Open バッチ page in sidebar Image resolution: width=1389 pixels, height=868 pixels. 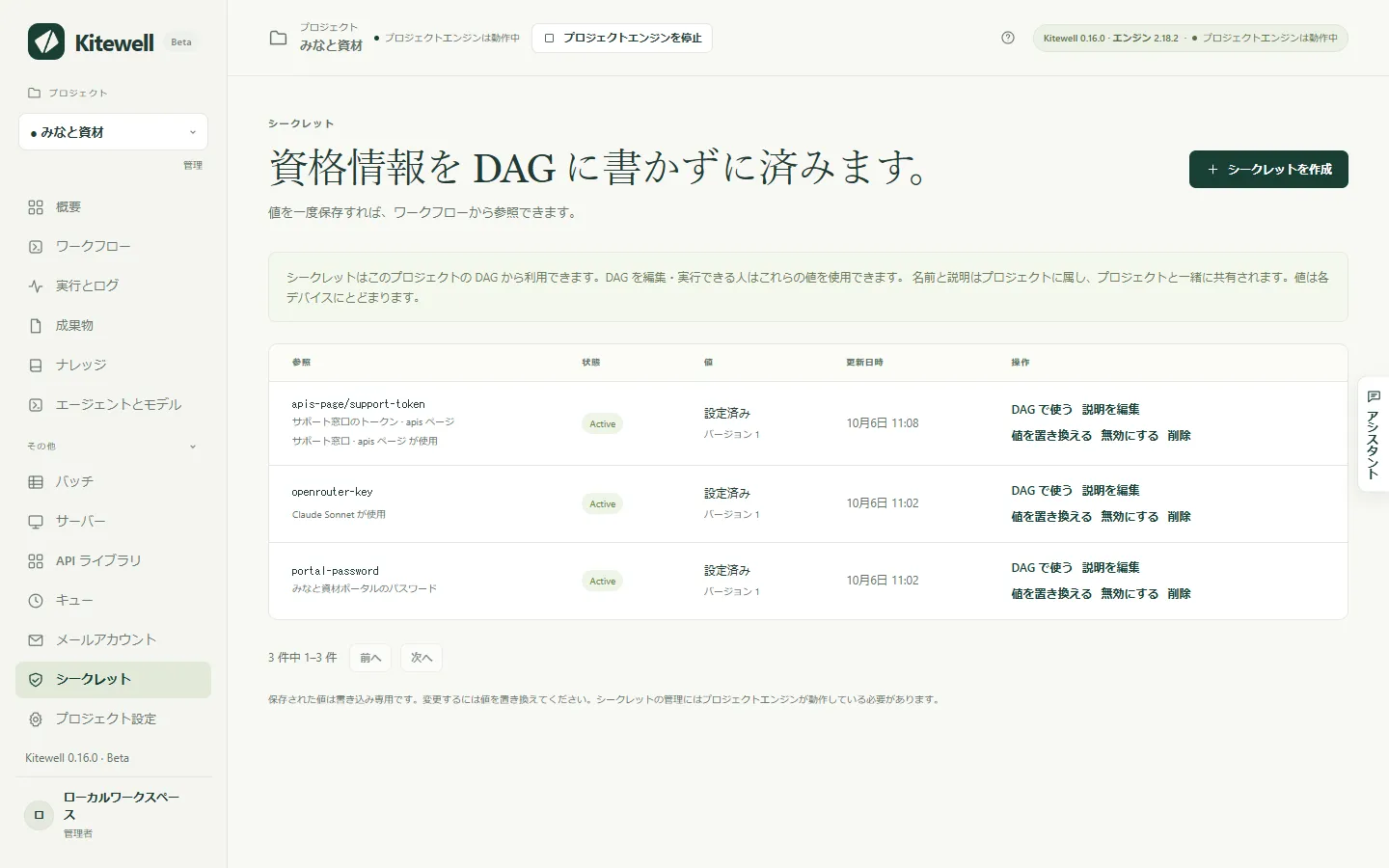click(113, 482)
